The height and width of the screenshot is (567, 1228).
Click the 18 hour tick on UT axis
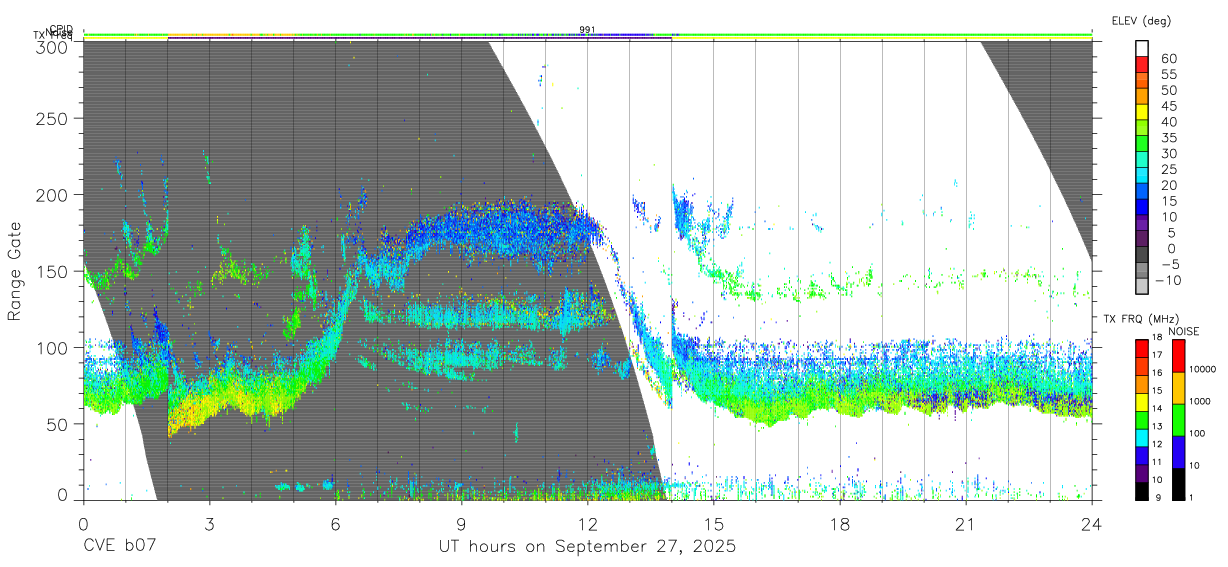tap(840, 524)
